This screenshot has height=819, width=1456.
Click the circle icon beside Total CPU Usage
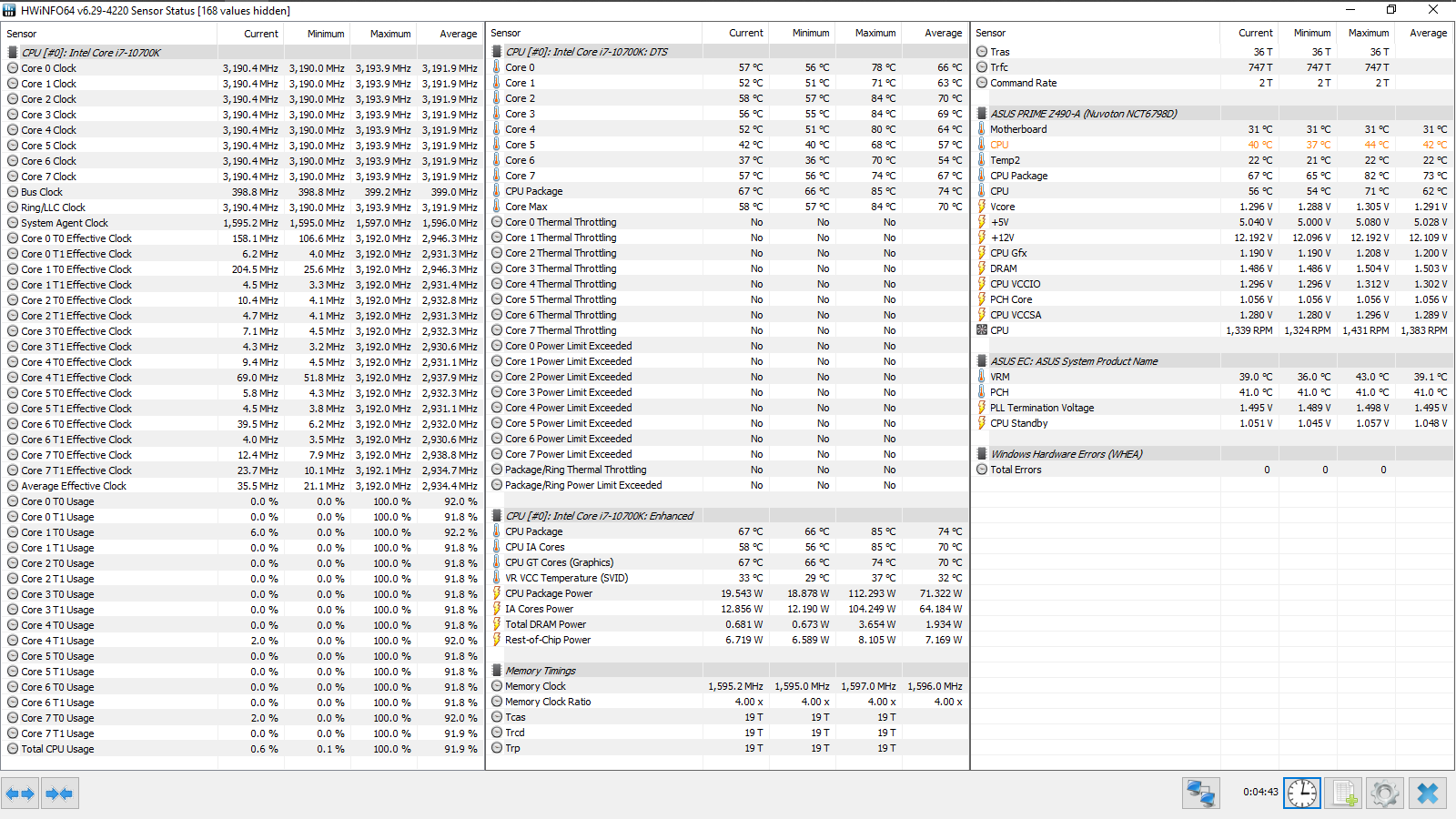click(13, 749)
